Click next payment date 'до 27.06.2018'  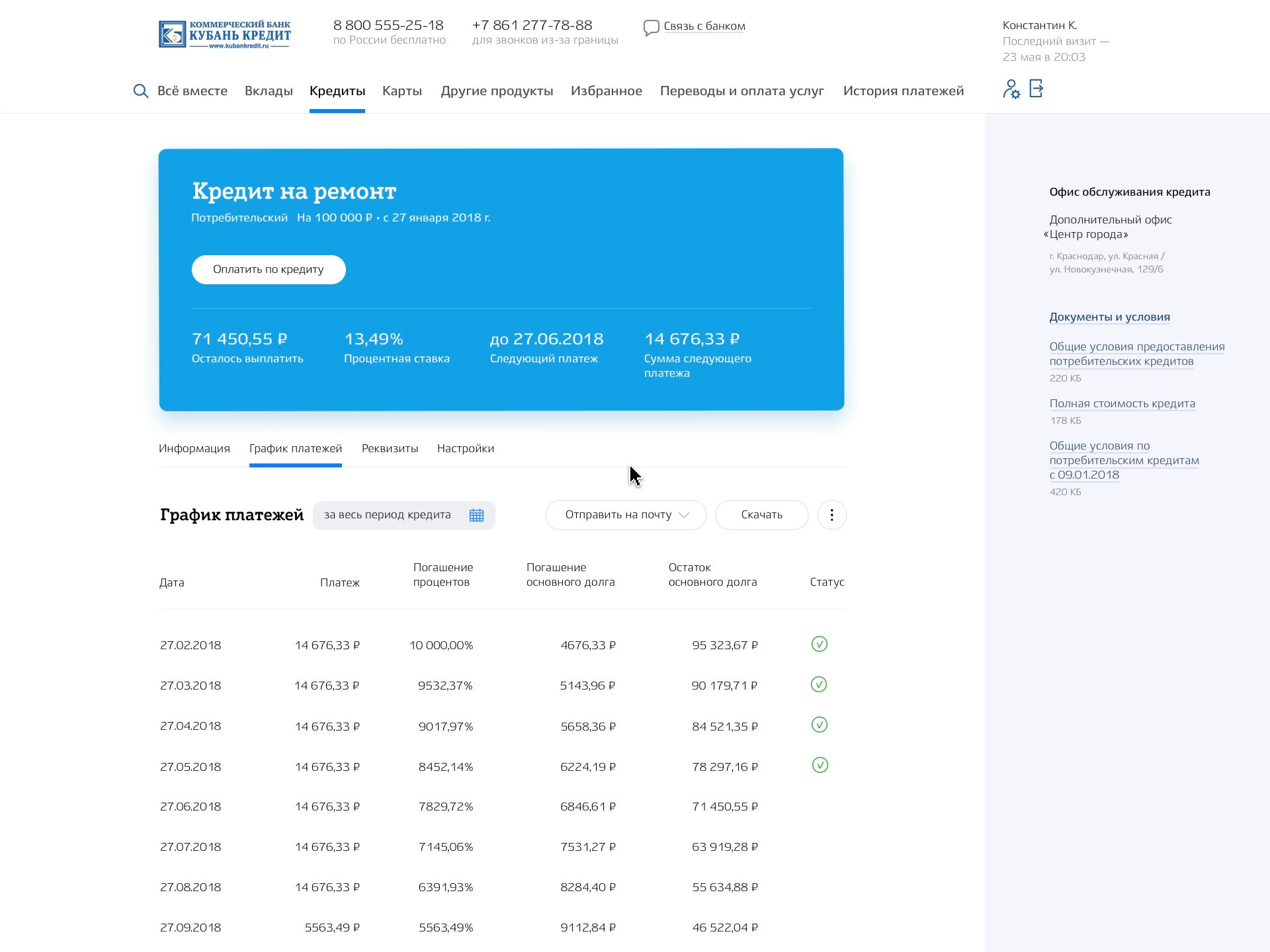coord(546,339)
